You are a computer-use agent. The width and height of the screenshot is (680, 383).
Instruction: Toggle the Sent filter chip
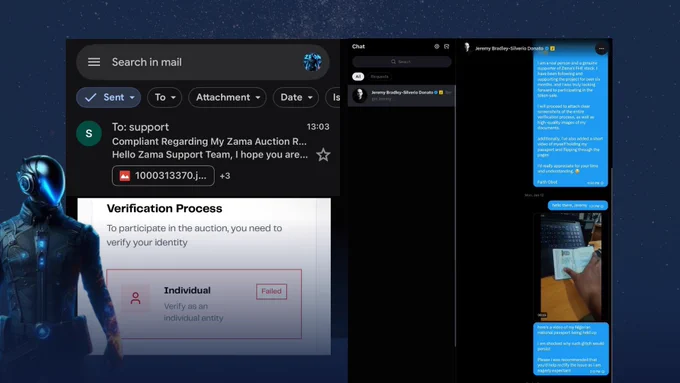[108, 97]
